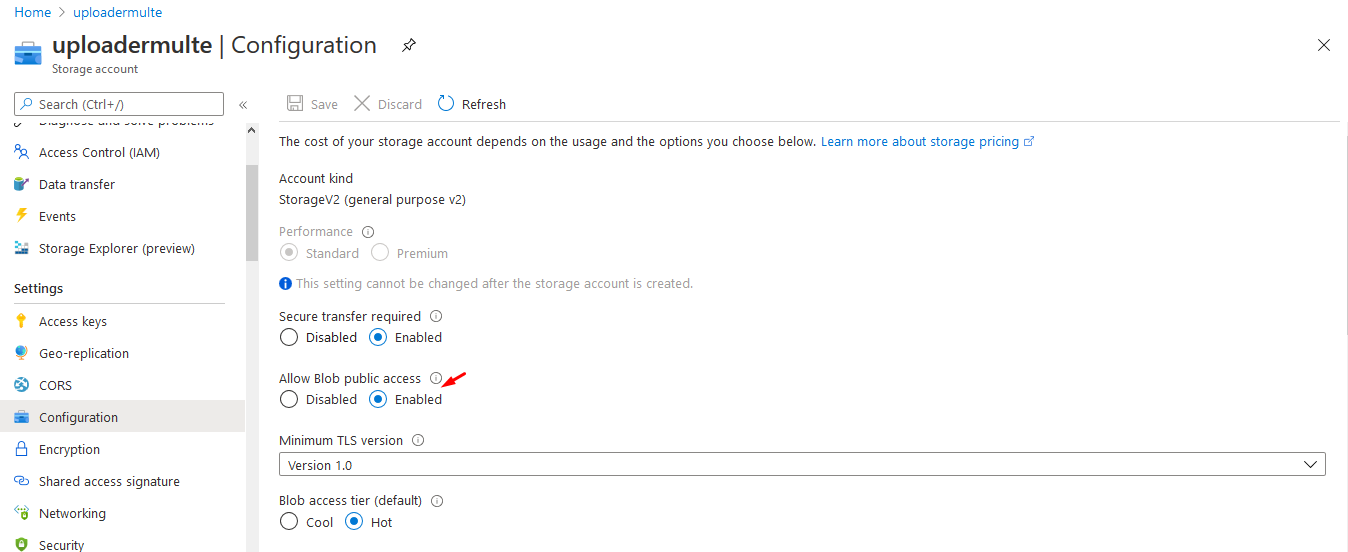Go to uploadermulte breadcrumb

click(117, 12)
